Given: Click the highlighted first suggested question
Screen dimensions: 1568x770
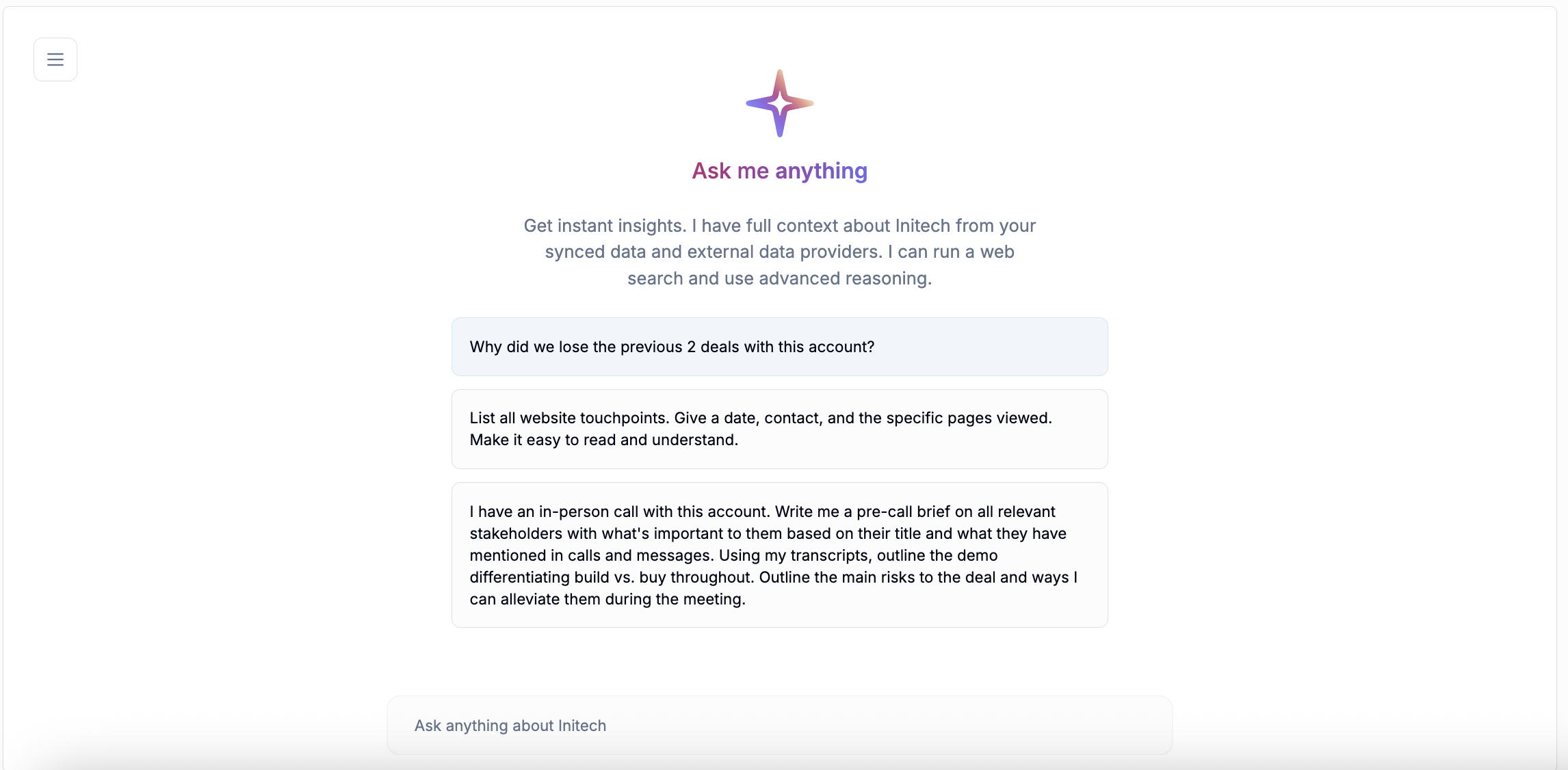Looking at the screenshot, I should (x=779, y=347).
